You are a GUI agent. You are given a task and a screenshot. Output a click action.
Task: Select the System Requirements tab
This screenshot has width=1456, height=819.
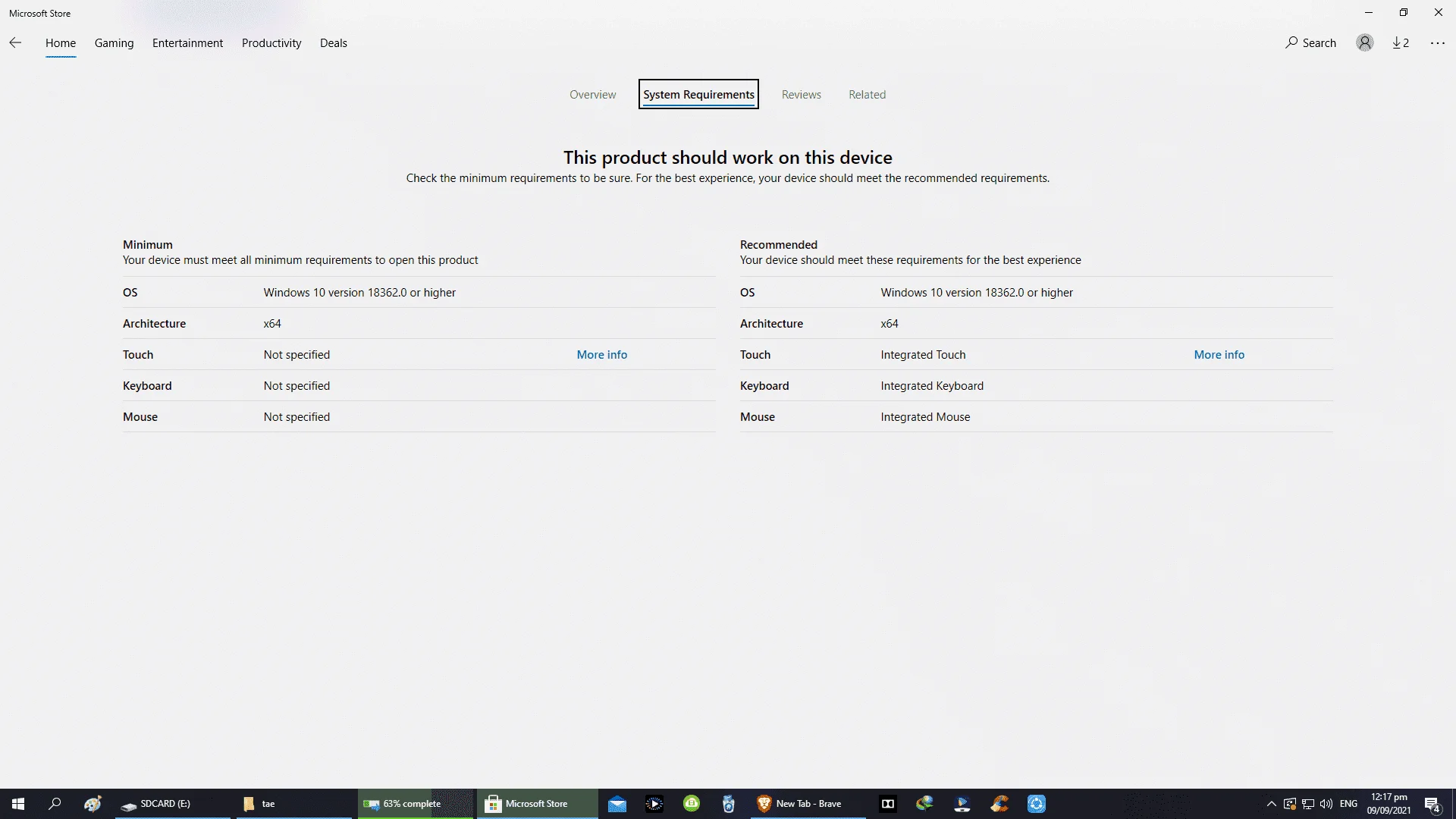(698, 94)
